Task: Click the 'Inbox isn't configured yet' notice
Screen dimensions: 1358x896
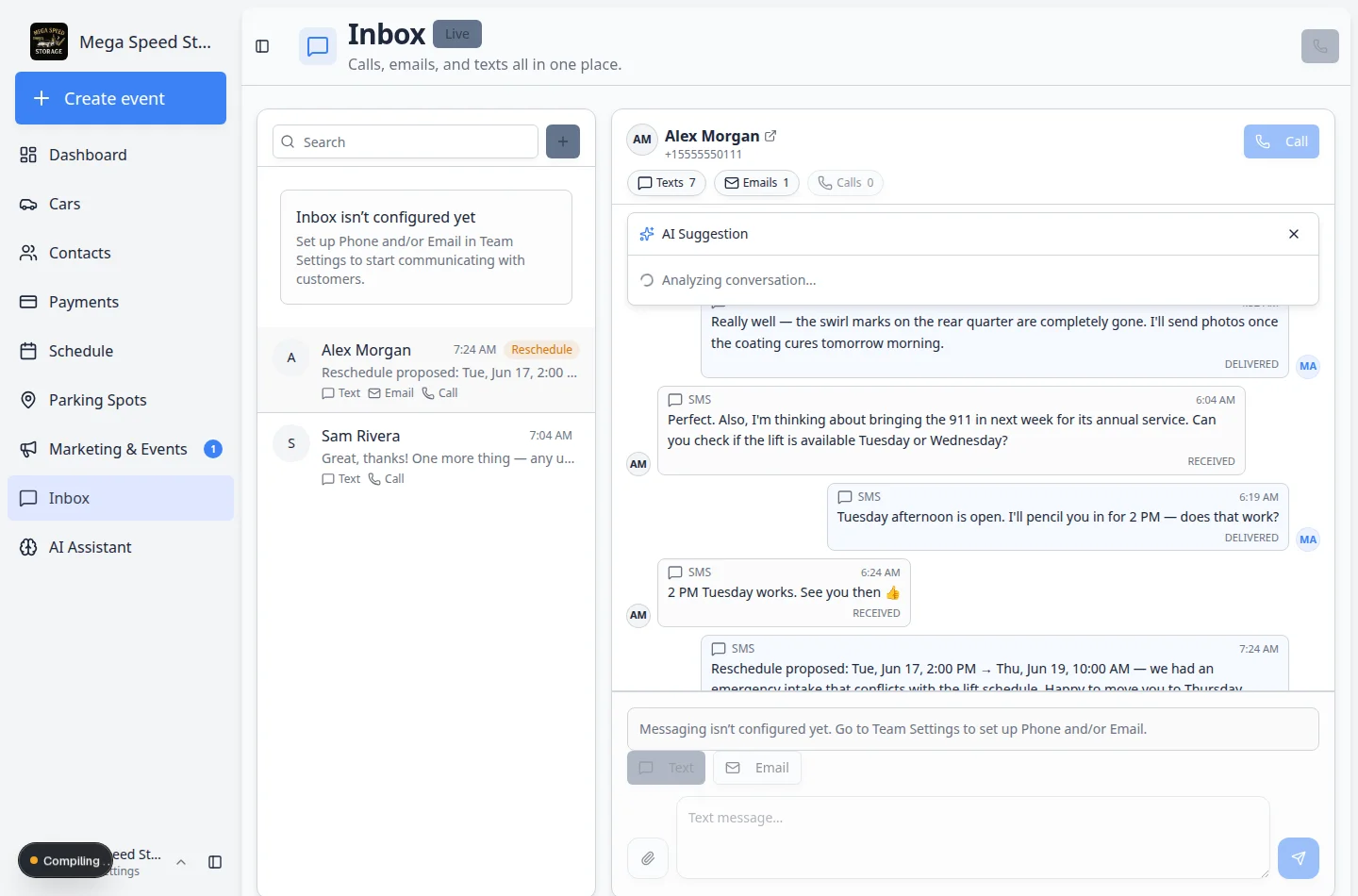Action: [x=426, y=247]
